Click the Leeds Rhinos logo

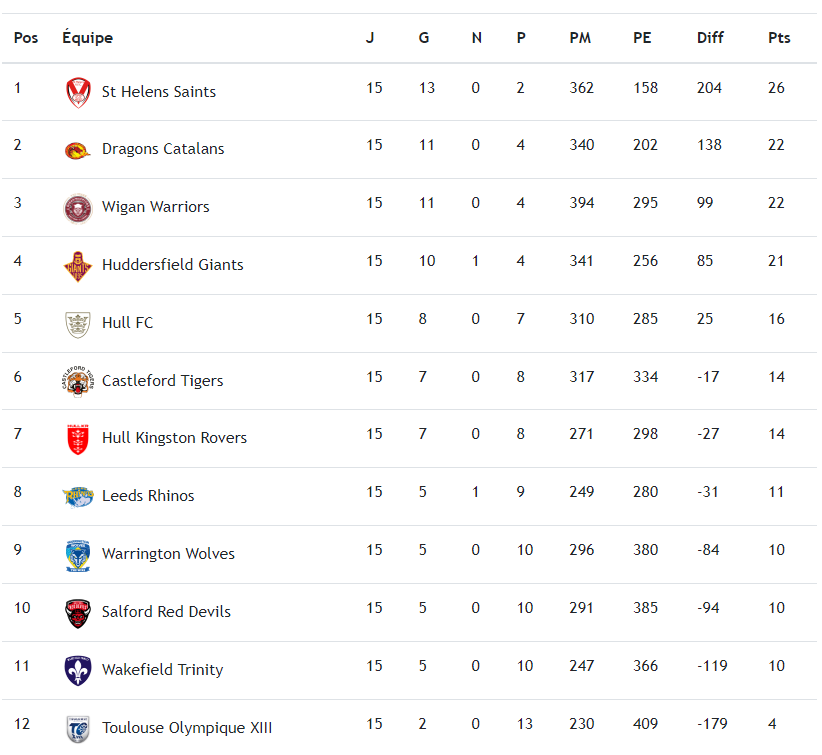click(77, 496)
